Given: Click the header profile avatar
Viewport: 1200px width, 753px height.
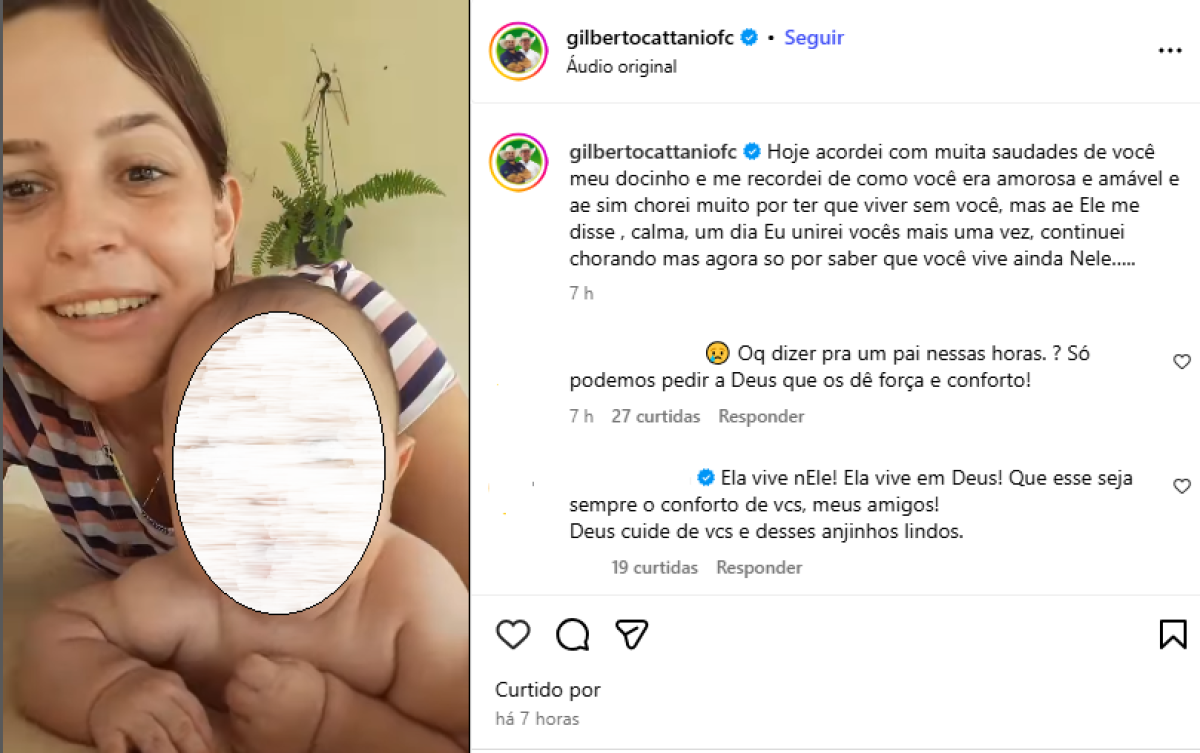Looking at the screenshot, I should point(518,51).
